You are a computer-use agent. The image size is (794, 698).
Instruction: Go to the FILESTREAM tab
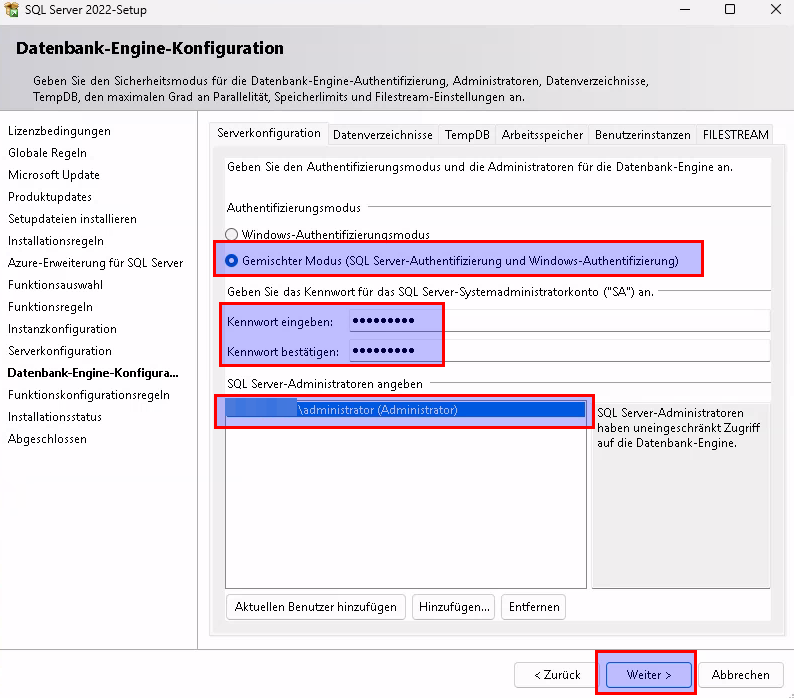coord(735,135)
